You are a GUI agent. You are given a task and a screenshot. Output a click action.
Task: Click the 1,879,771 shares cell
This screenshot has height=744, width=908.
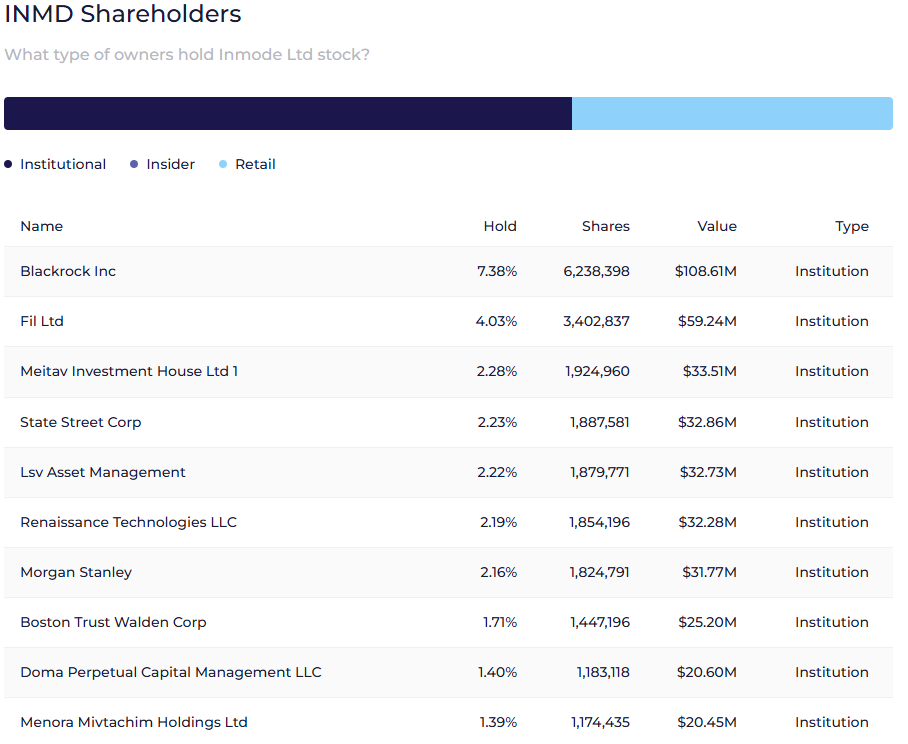(x=600, y=472)
